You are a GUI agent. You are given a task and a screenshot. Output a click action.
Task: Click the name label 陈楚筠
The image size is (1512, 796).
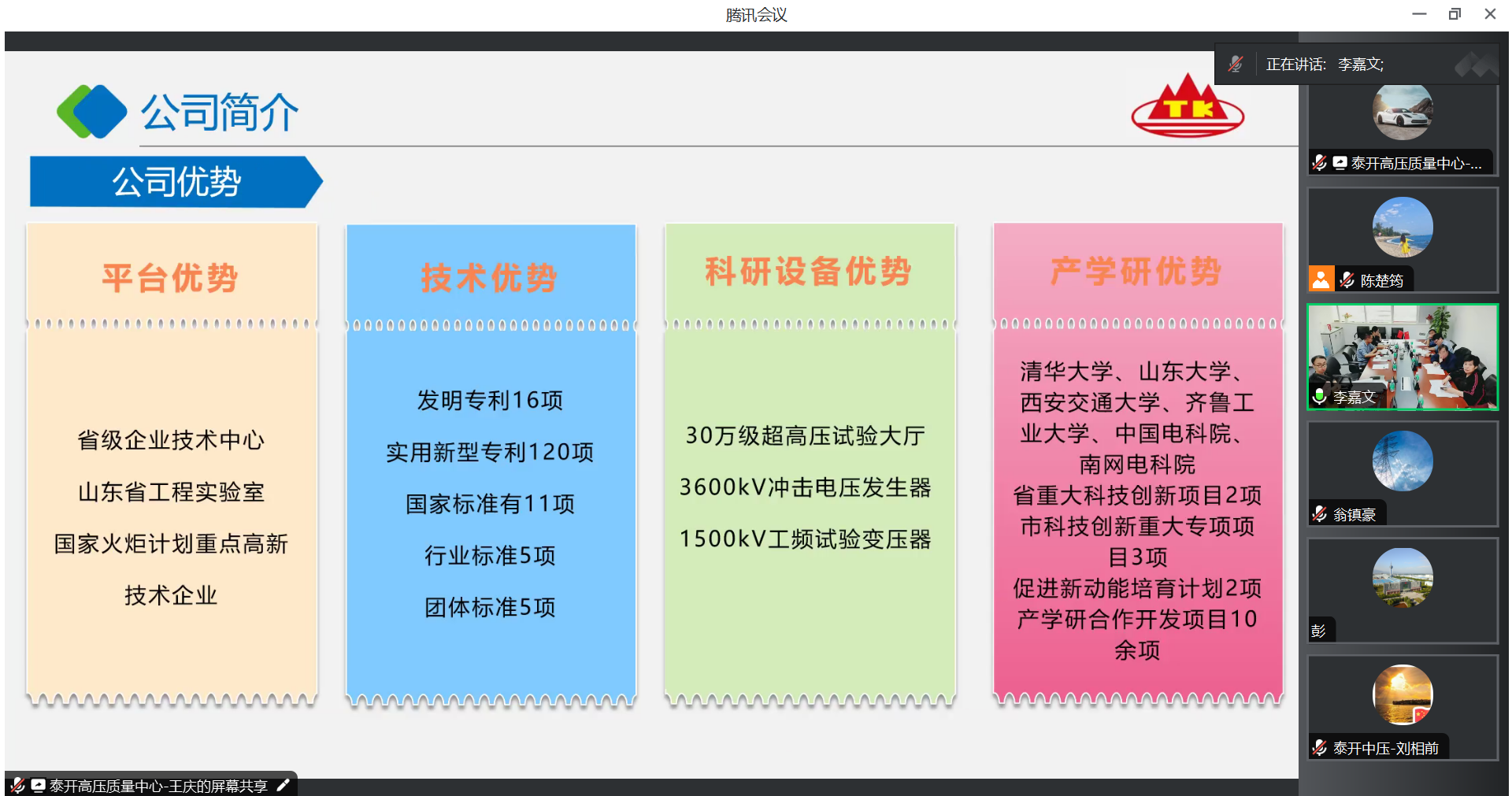(x=1381, y=280)
